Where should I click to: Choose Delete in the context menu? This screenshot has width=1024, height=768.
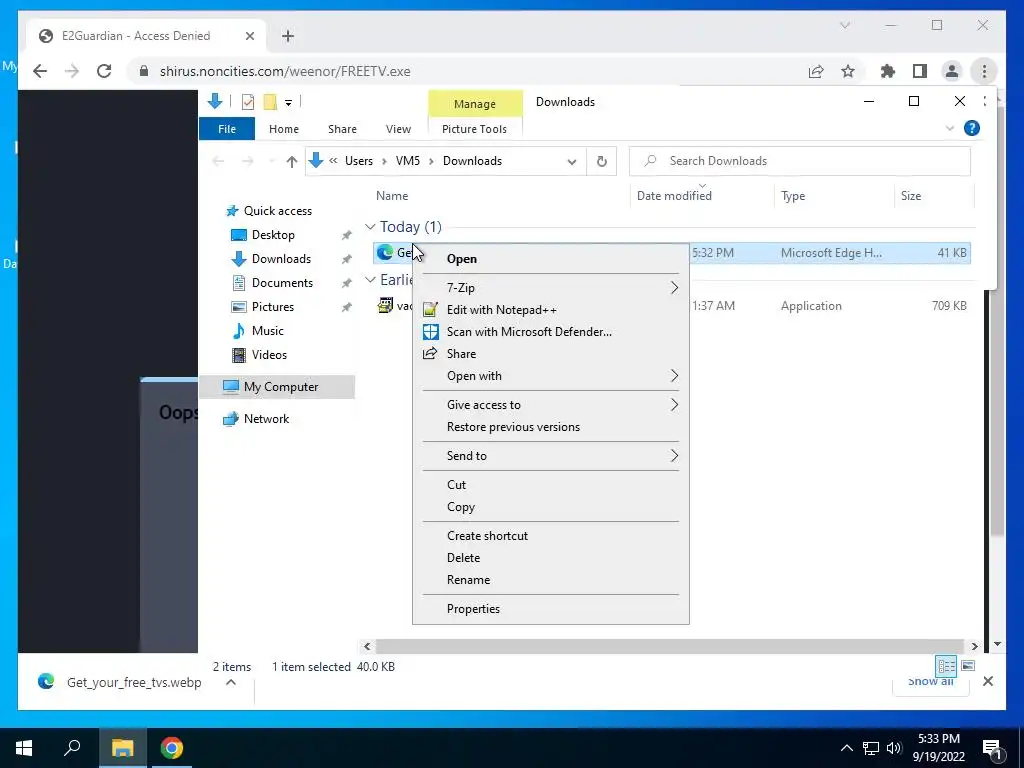point(551,558)
